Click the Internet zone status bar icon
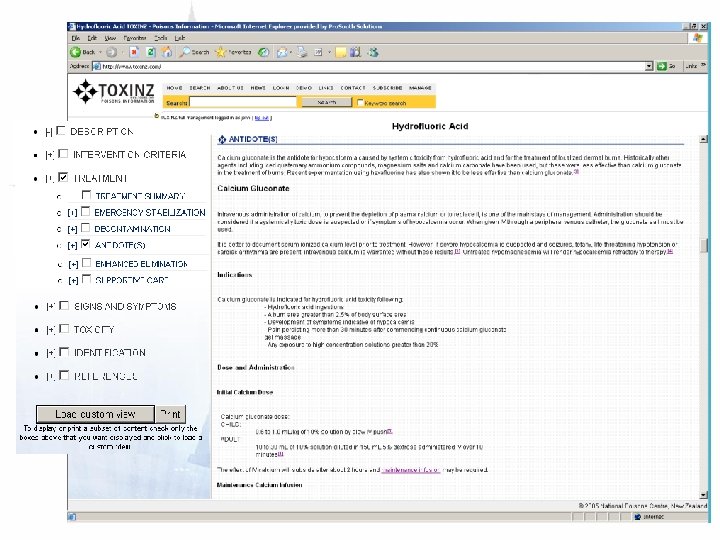Viewport: 720px width, 540px height. (x=637, y=517)
